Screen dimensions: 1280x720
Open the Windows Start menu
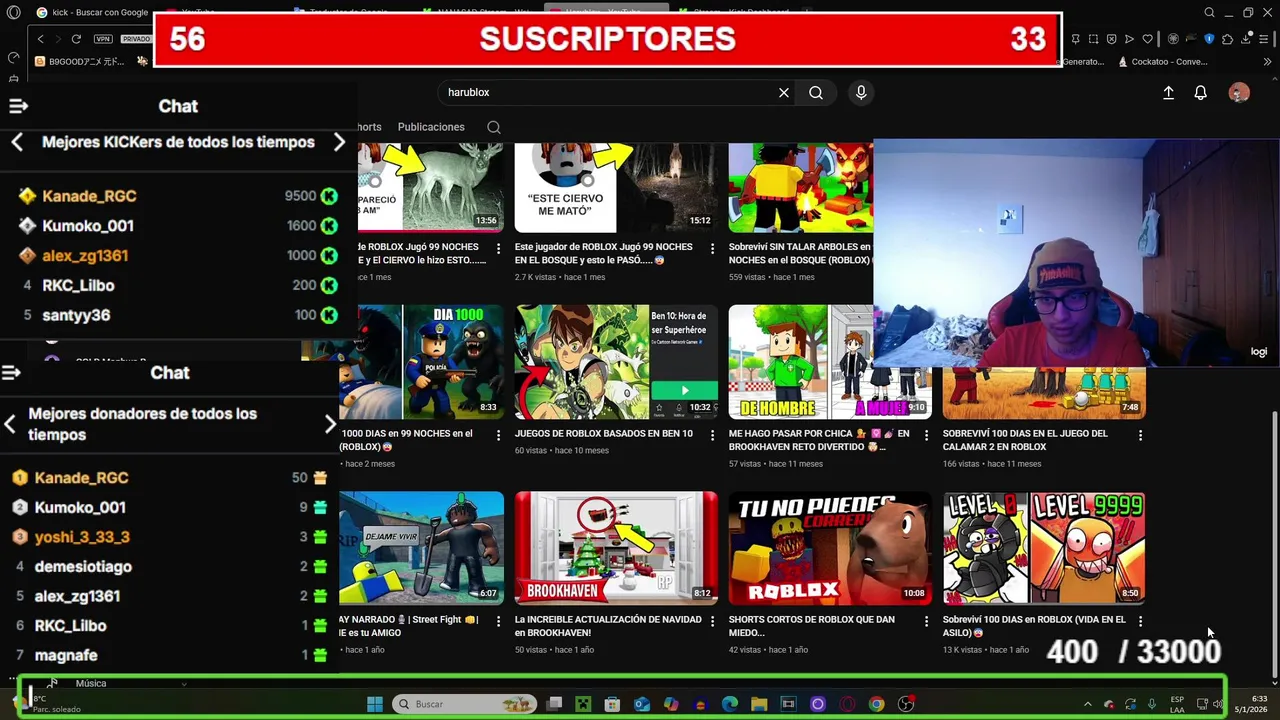click(375, 704)
